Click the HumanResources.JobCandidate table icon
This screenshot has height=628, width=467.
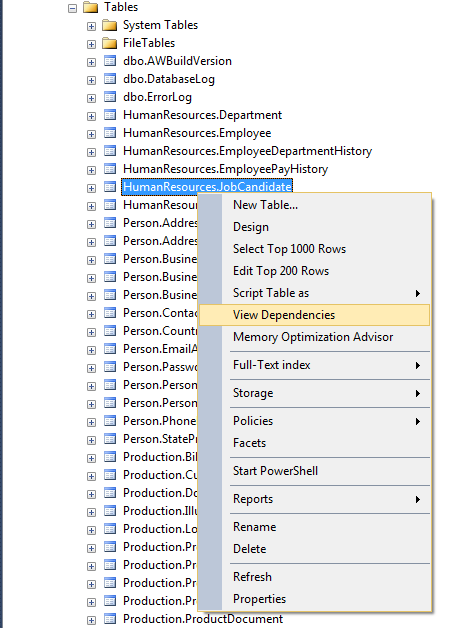click(x=110, y=187)
